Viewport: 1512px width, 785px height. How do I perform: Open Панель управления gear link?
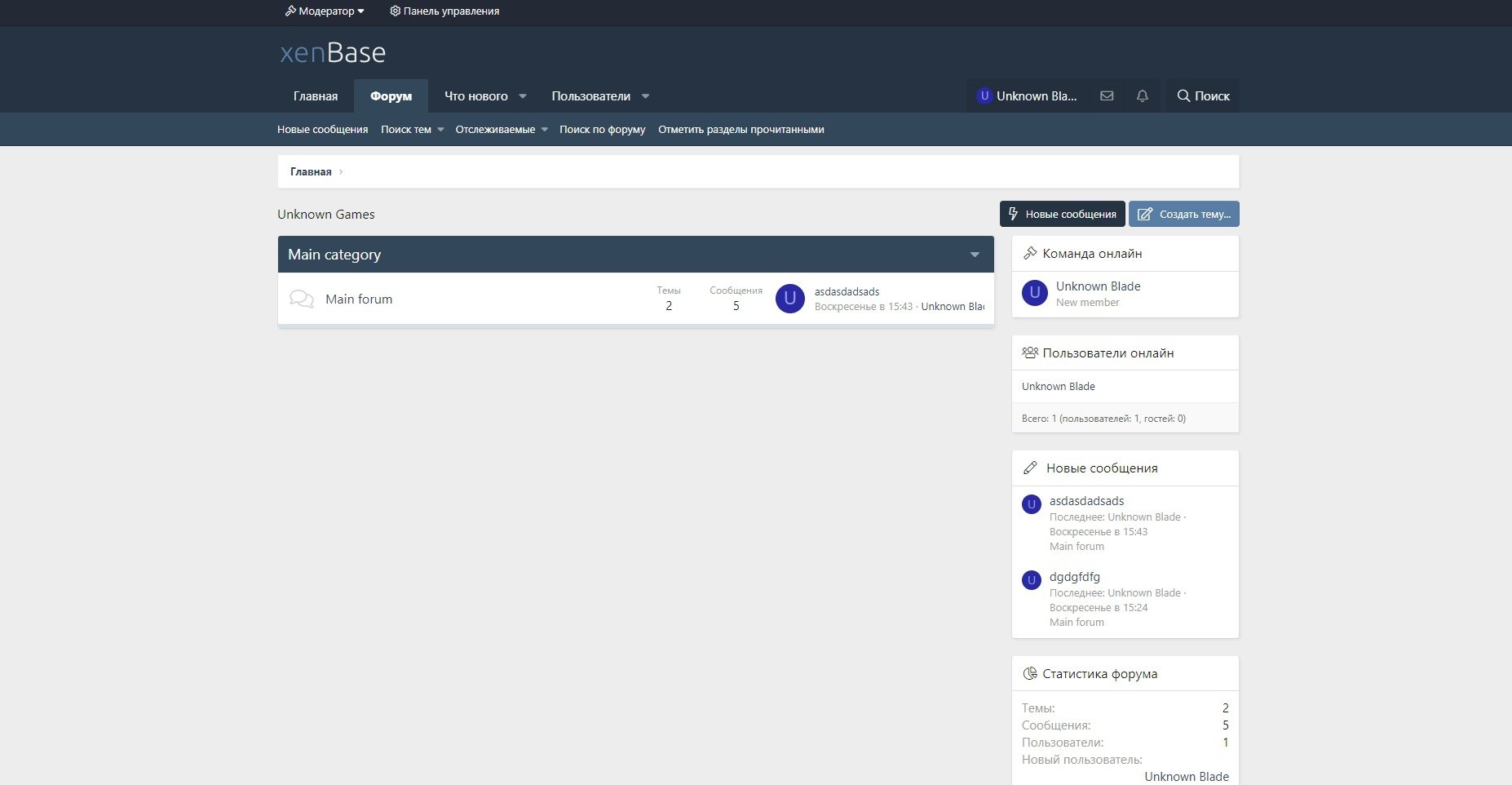click(444, 11)
